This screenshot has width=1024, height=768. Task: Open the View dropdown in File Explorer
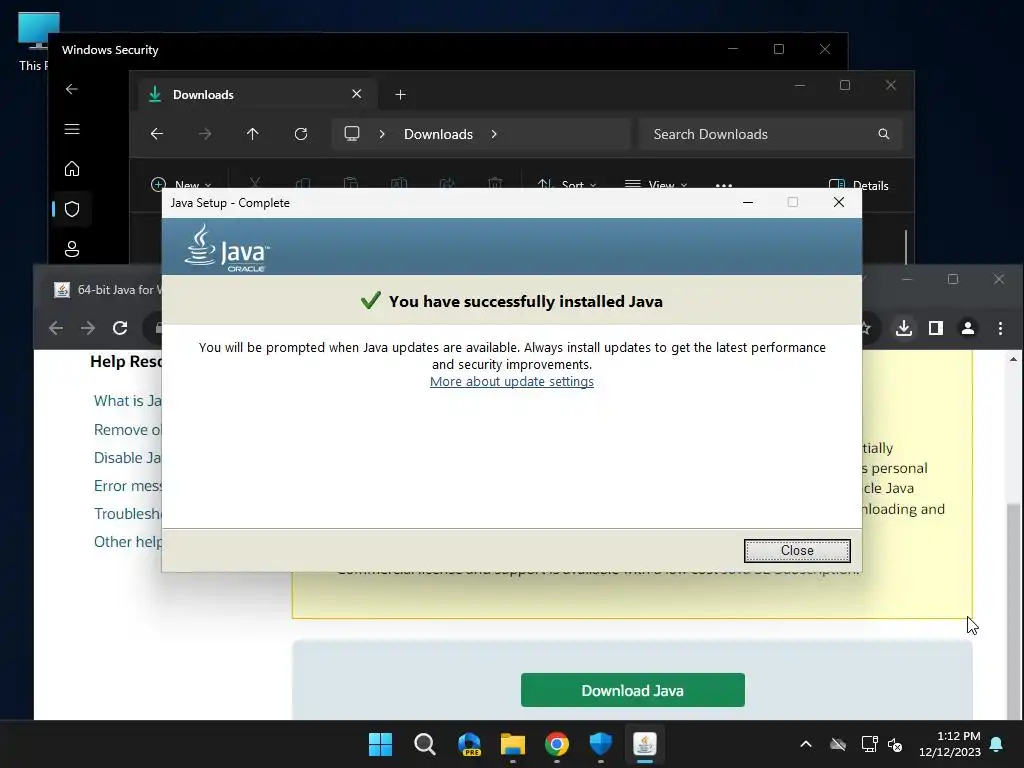656,185
